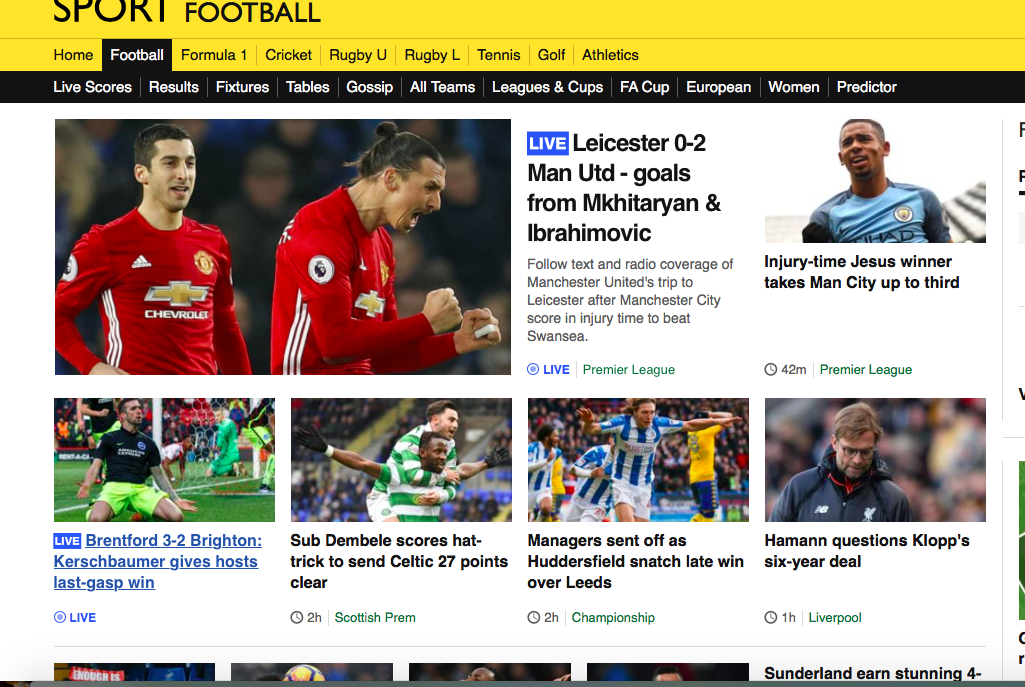Click the blue LIVE label under Leicester summary
Image resolution: width=1025 pixels, height=687 pixels.
(x=556, y=370)
